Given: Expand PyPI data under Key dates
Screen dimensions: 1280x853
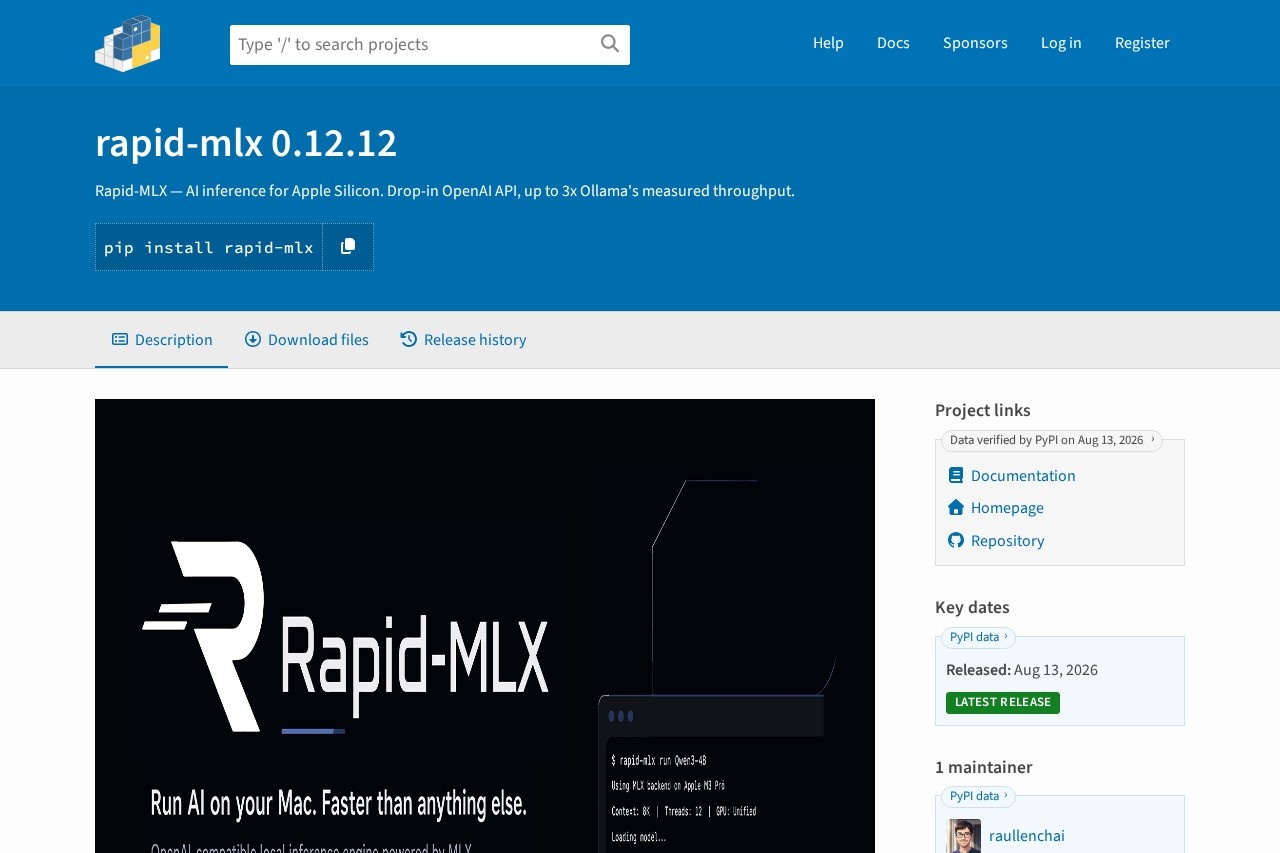Looking at the screenshot, I should pos(978,637).
